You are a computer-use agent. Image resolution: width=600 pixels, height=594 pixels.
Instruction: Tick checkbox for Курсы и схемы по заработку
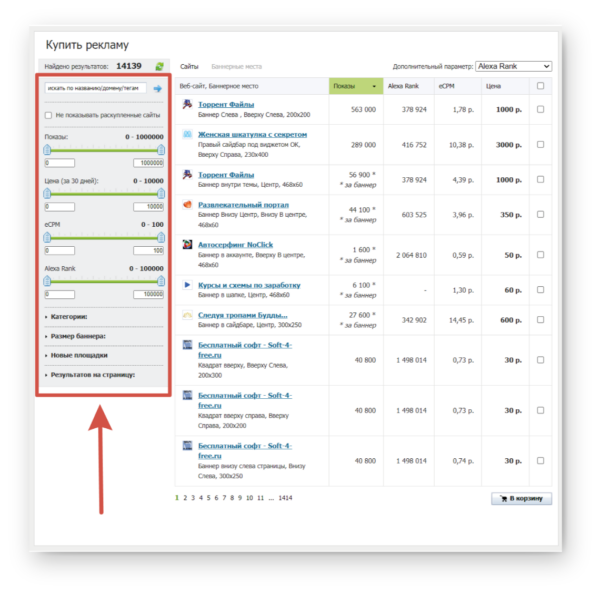point(540,290)
